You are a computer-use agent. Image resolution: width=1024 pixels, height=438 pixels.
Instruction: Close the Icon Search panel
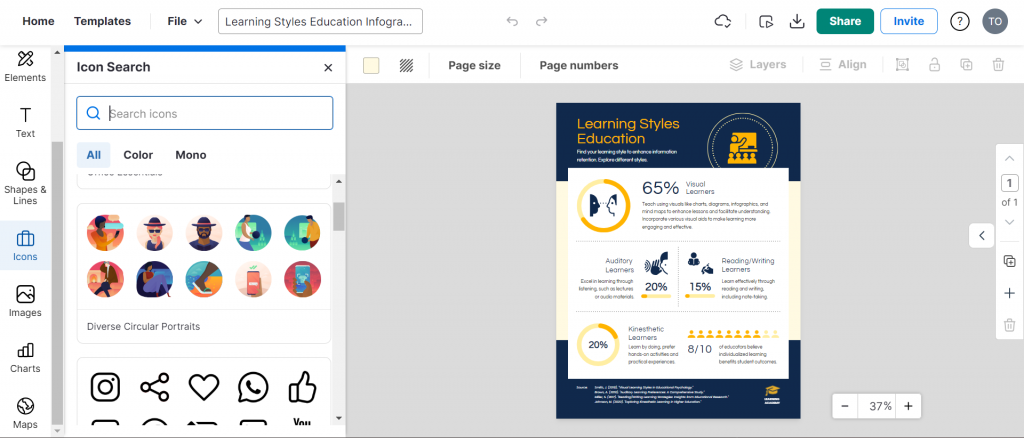coord(328,67)
